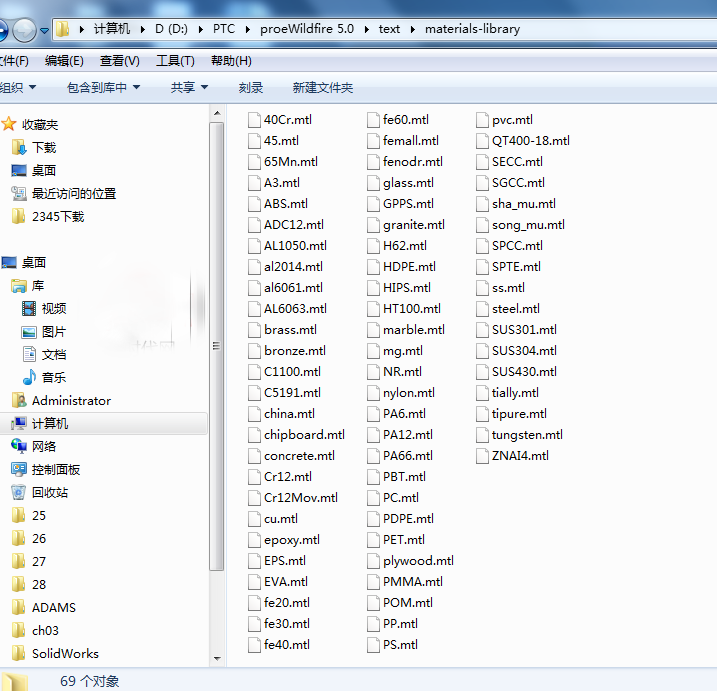Screen dimensions: 717x691
Task: Click the navigation pane scrollbar thumb
Action: pos(217,346)
